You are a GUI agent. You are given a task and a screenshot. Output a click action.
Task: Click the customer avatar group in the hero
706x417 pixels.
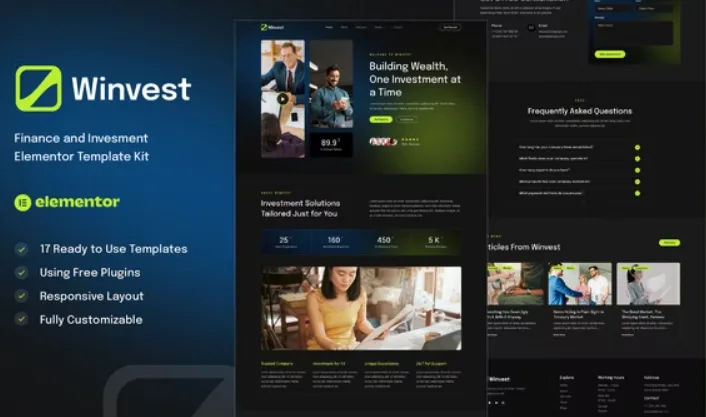coord(383,142)
